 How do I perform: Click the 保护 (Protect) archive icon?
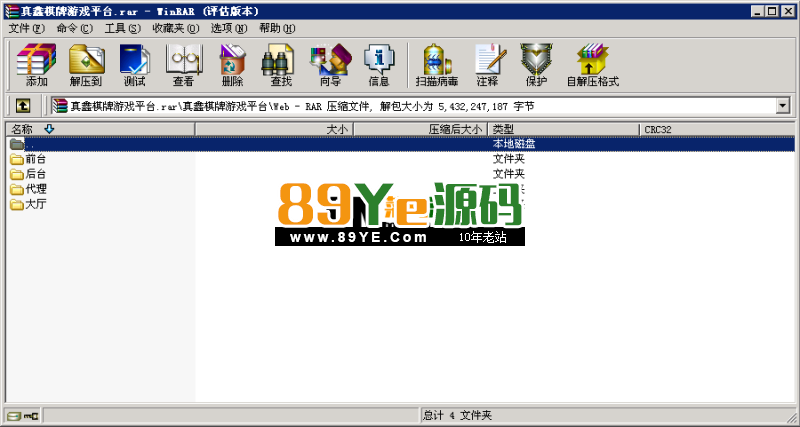(x=536, y=65)
